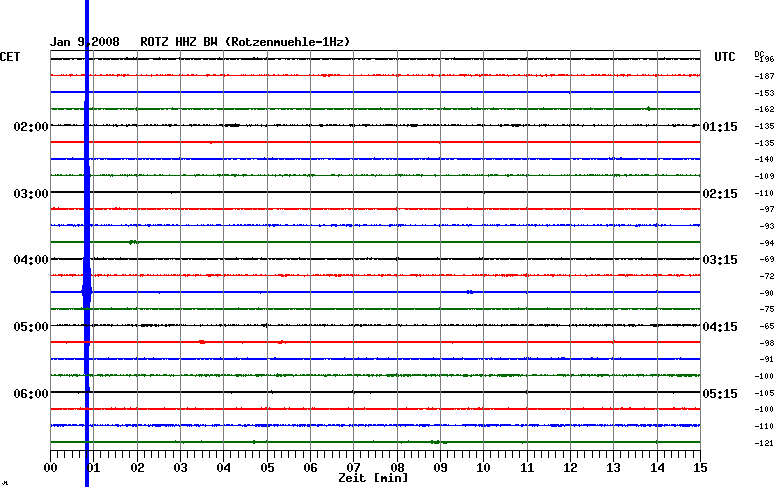Image resolution: width=780 pixels, height=494 pixels.
Task: Select the '05:15' UTC time label
Action: tap(720, 394)
